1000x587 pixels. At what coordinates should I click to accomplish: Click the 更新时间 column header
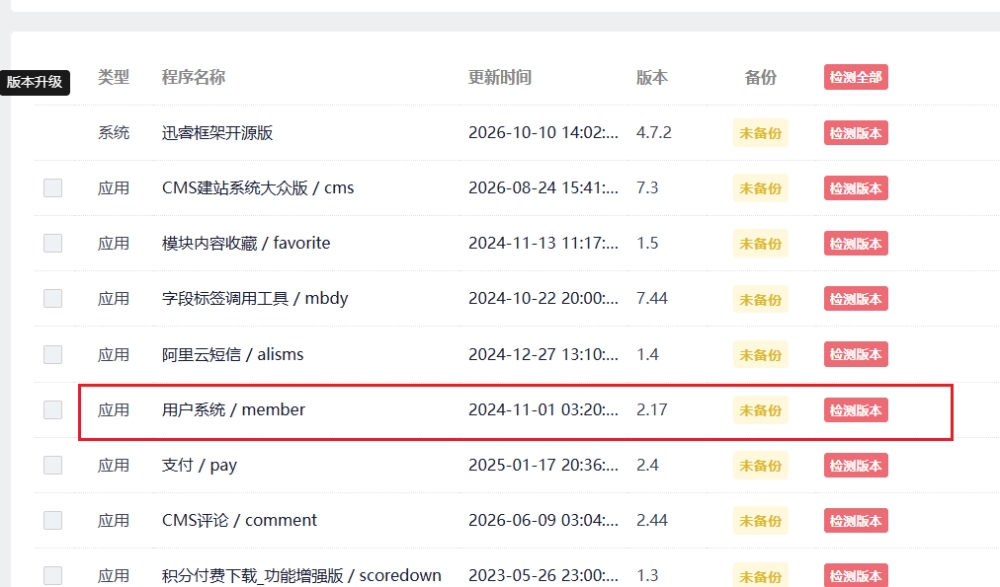tap(500, 77)
